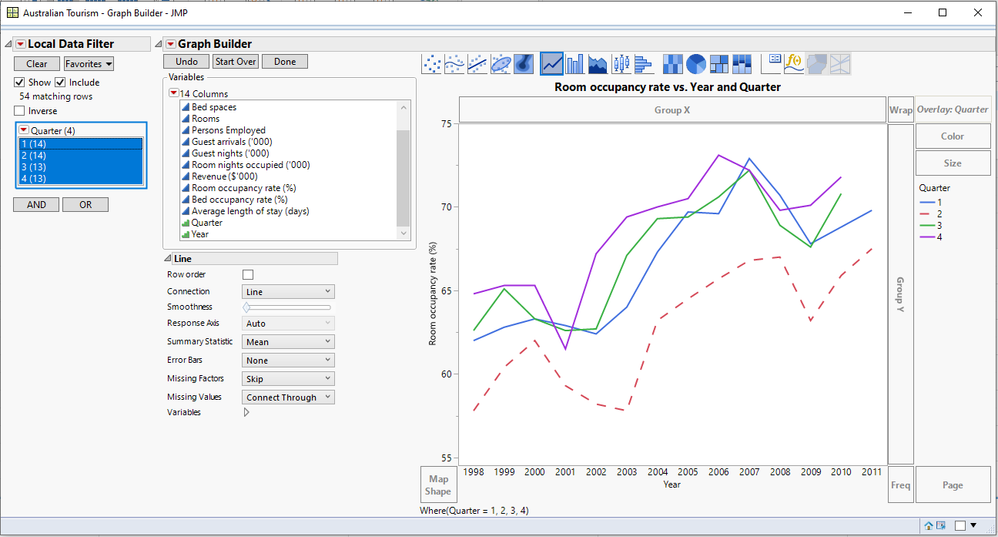Select the Line element icon
This screenshot has width=998, height=537.
click(551, 64)
